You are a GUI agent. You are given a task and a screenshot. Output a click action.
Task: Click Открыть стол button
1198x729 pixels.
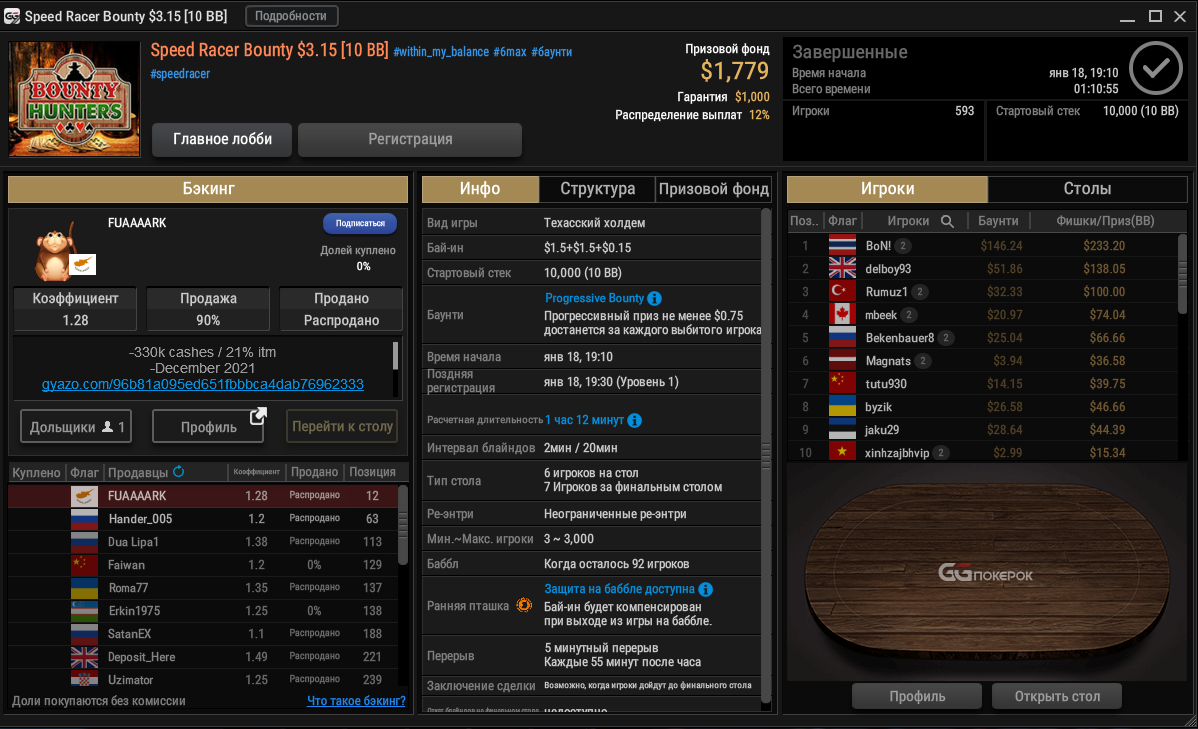tap(1057, 696)
